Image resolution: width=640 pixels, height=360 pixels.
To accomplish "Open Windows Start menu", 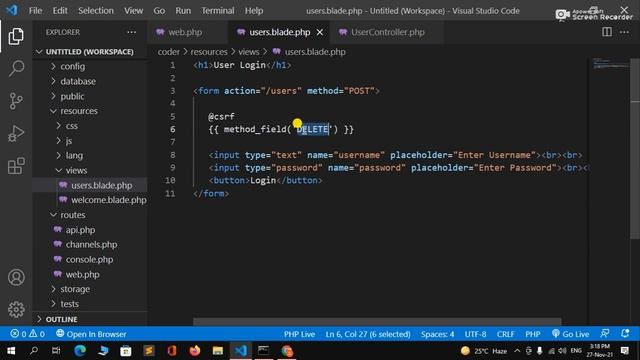I will point(11,351).
